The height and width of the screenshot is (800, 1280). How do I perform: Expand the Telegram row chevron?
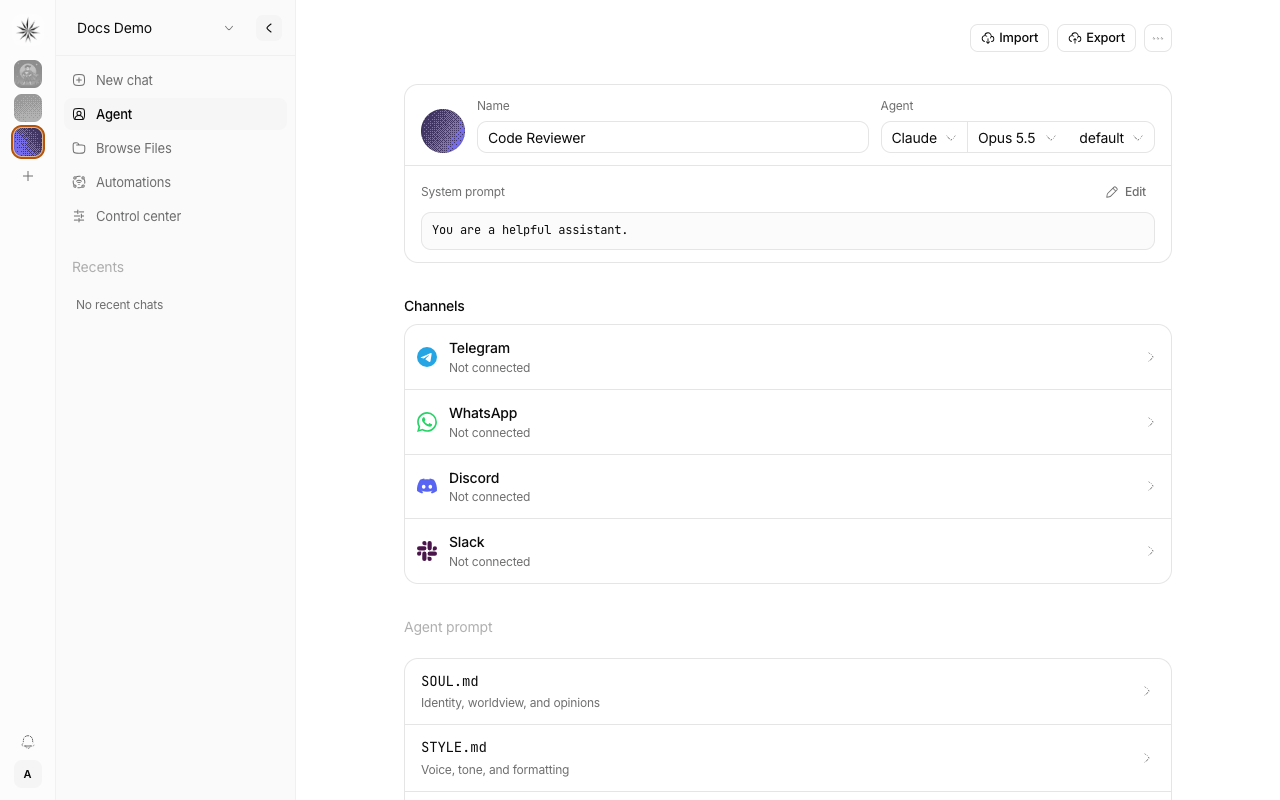[1151, 357]
